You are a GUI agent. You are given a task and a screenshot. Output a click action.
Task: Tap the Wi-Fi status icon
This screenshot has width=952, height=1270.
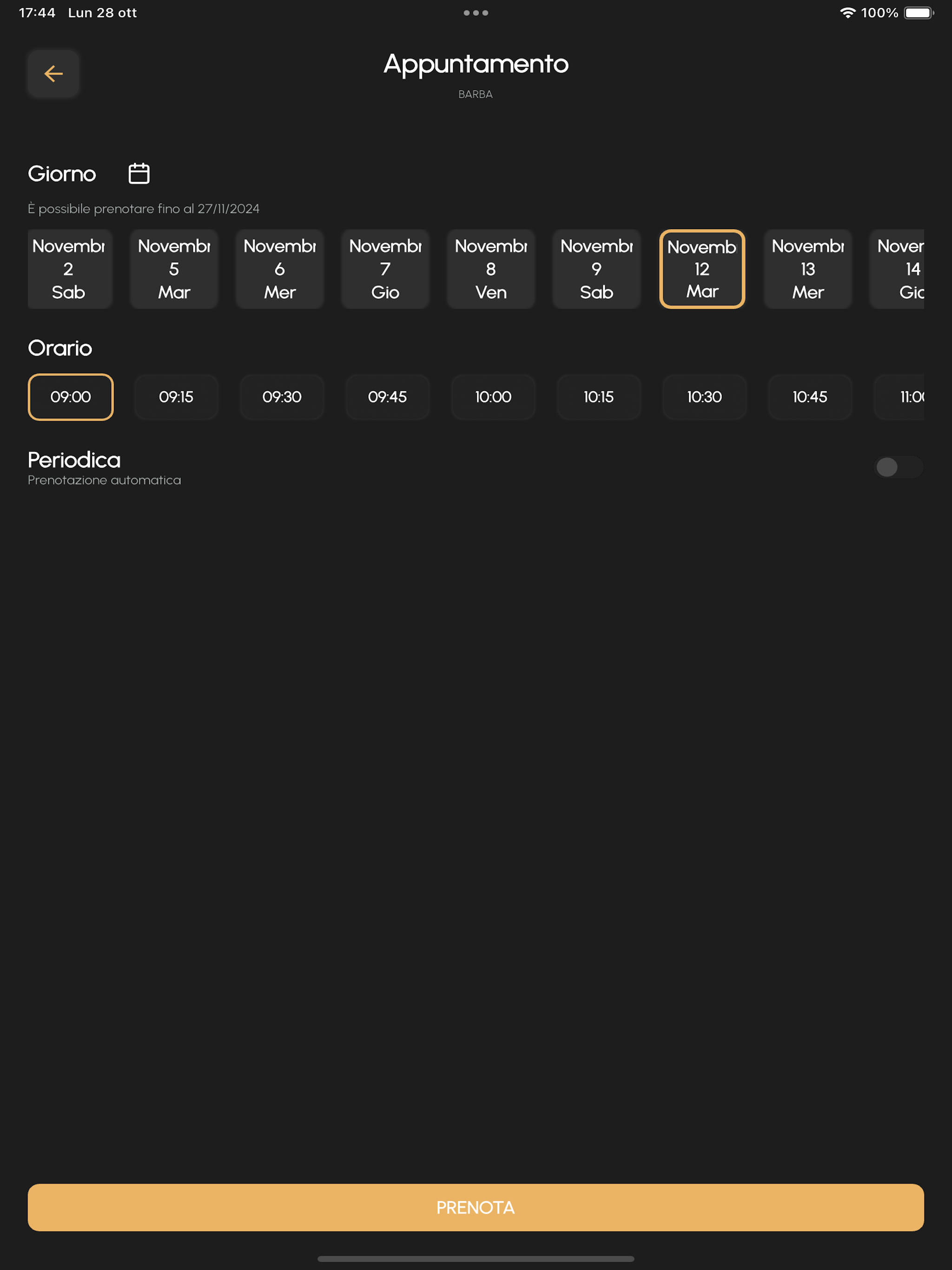(847, 13)
